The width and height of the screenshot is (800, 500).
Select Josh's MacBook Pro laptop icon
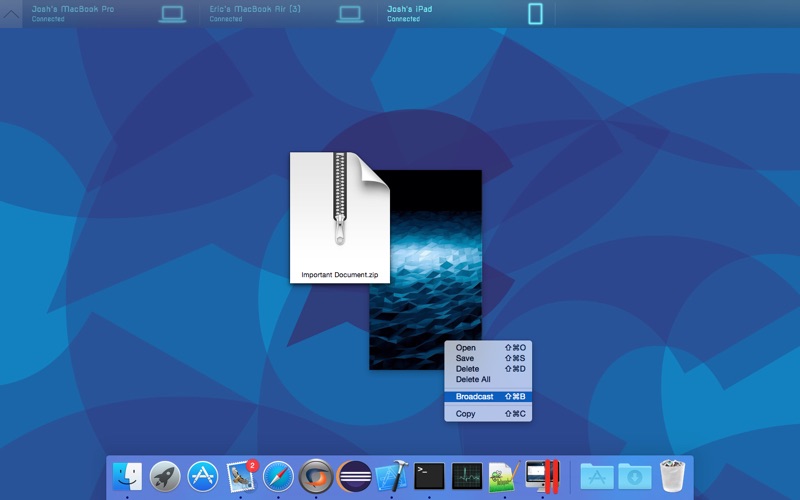pyautogui.click(x=173, y=14)
